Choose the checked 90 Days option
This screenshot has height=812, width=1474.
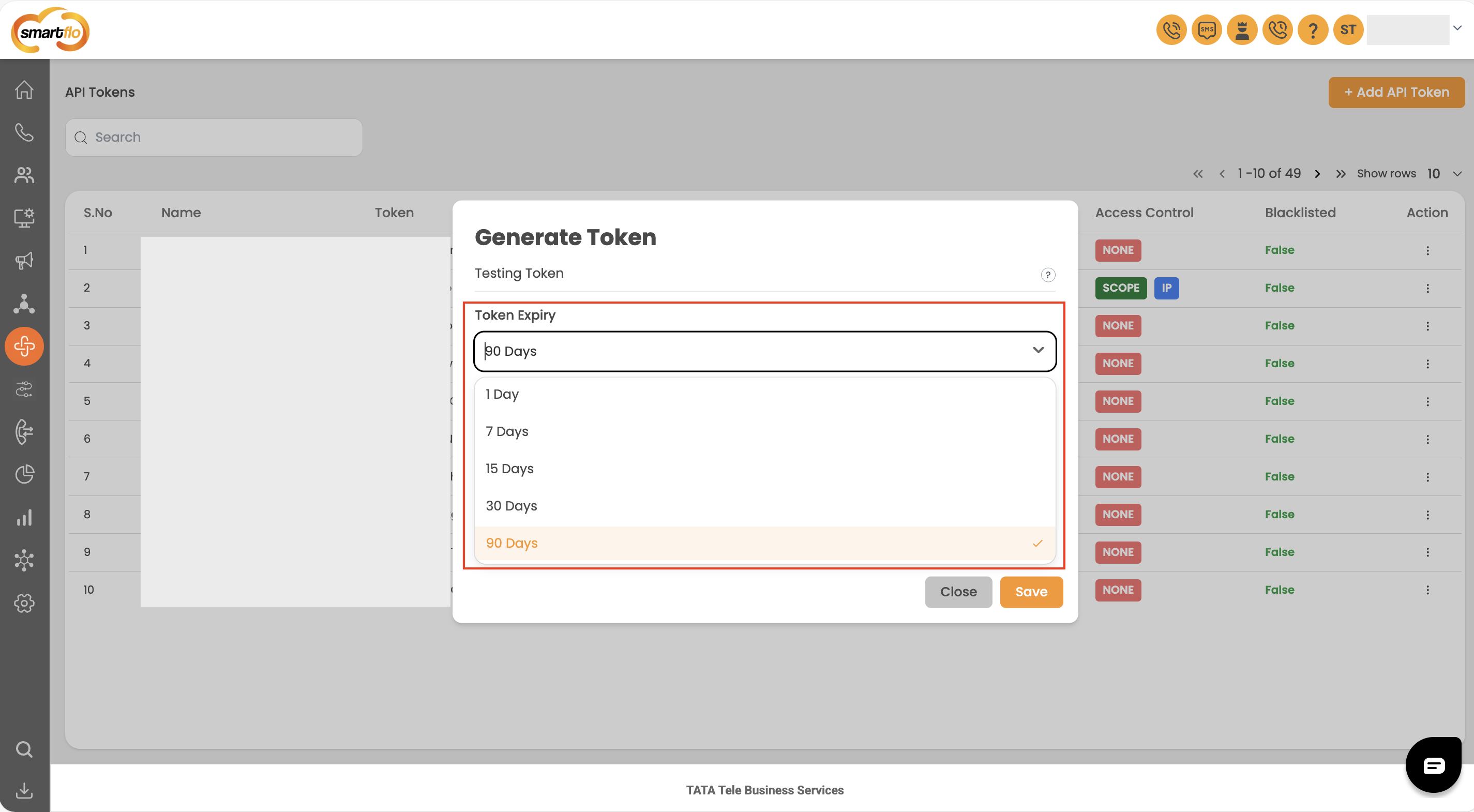764,543
